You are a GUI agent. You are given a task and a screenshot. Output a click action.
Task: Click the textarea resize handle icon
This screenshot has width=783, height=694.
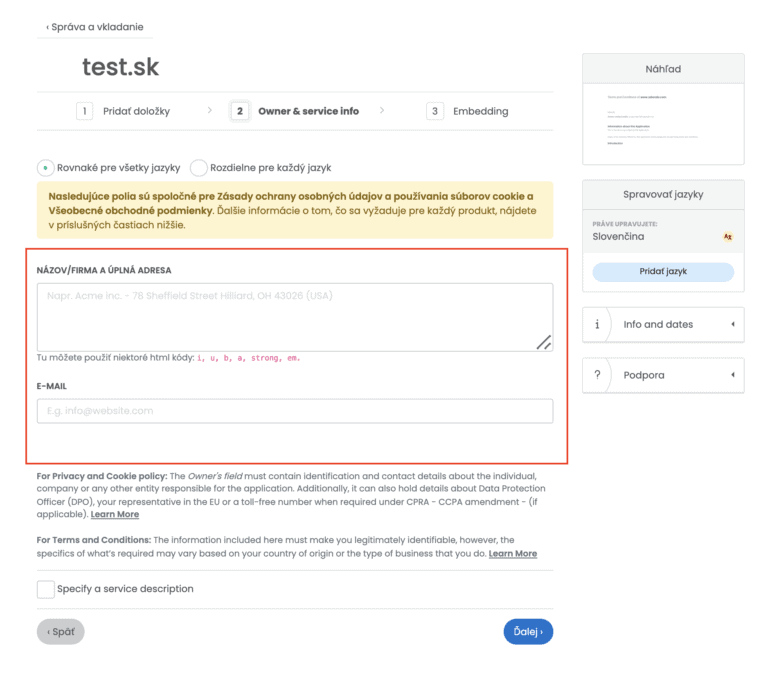[x=543, y=342]
